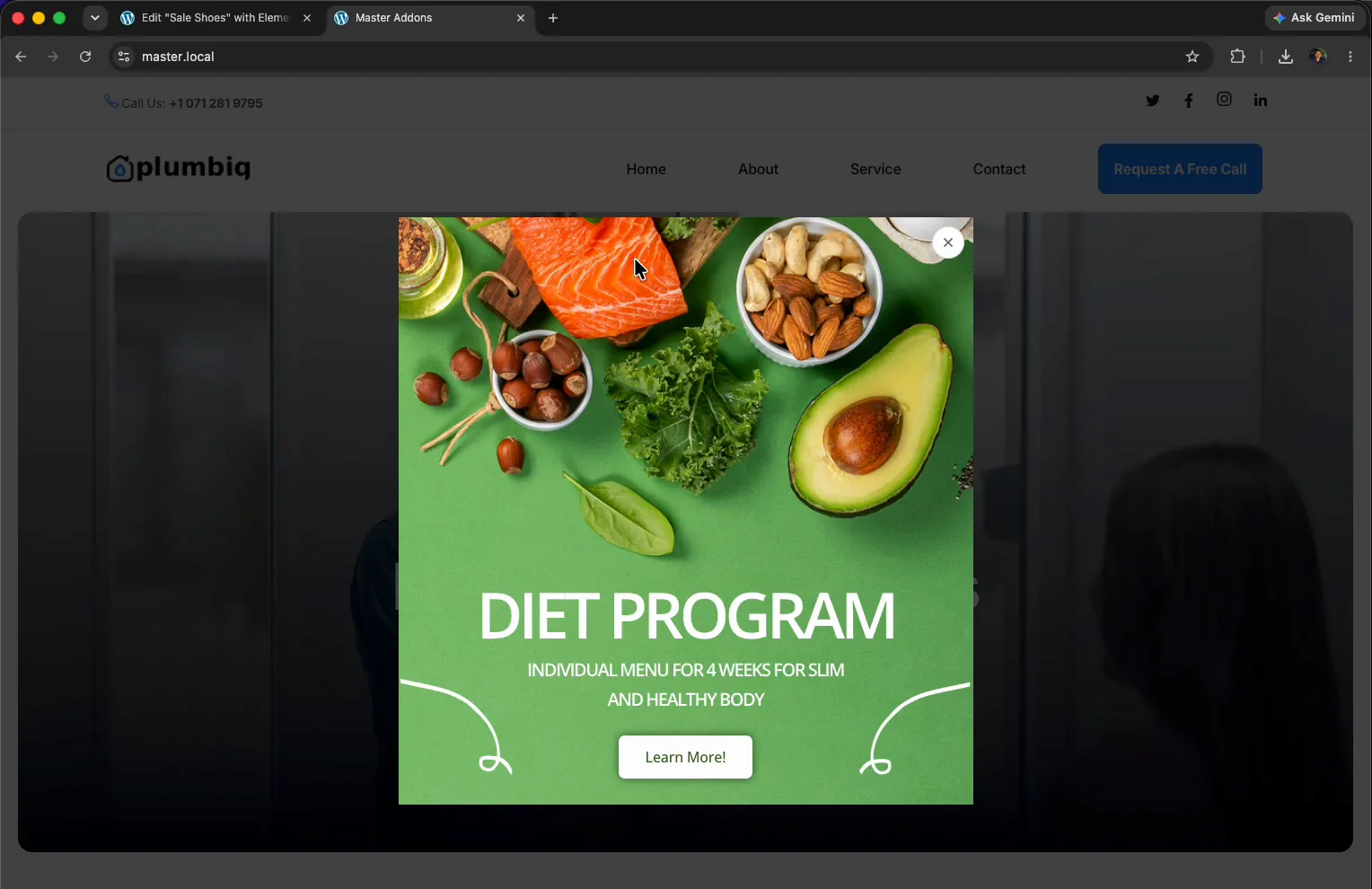
Task: Open the browser extensions puzzle icon
Action: point(1237,57)
